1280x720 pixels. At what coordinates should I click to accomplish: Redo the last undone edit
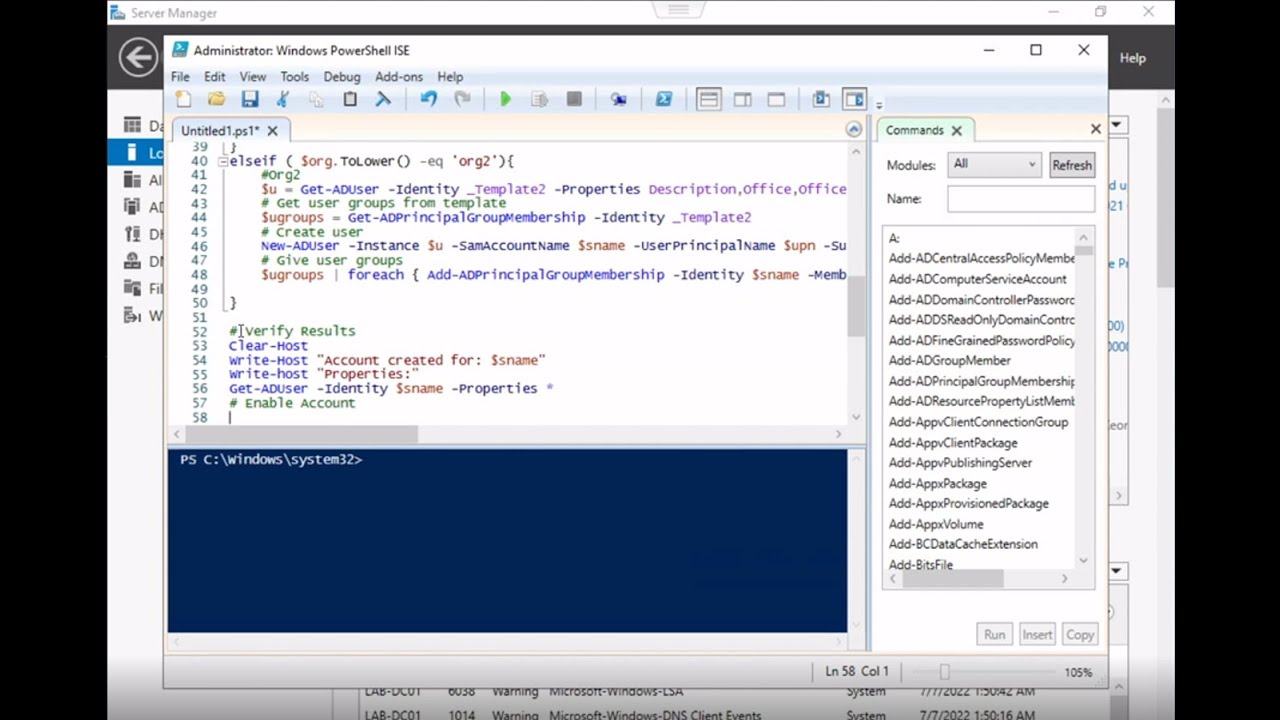pyautogui.click(x=462, y=99)
